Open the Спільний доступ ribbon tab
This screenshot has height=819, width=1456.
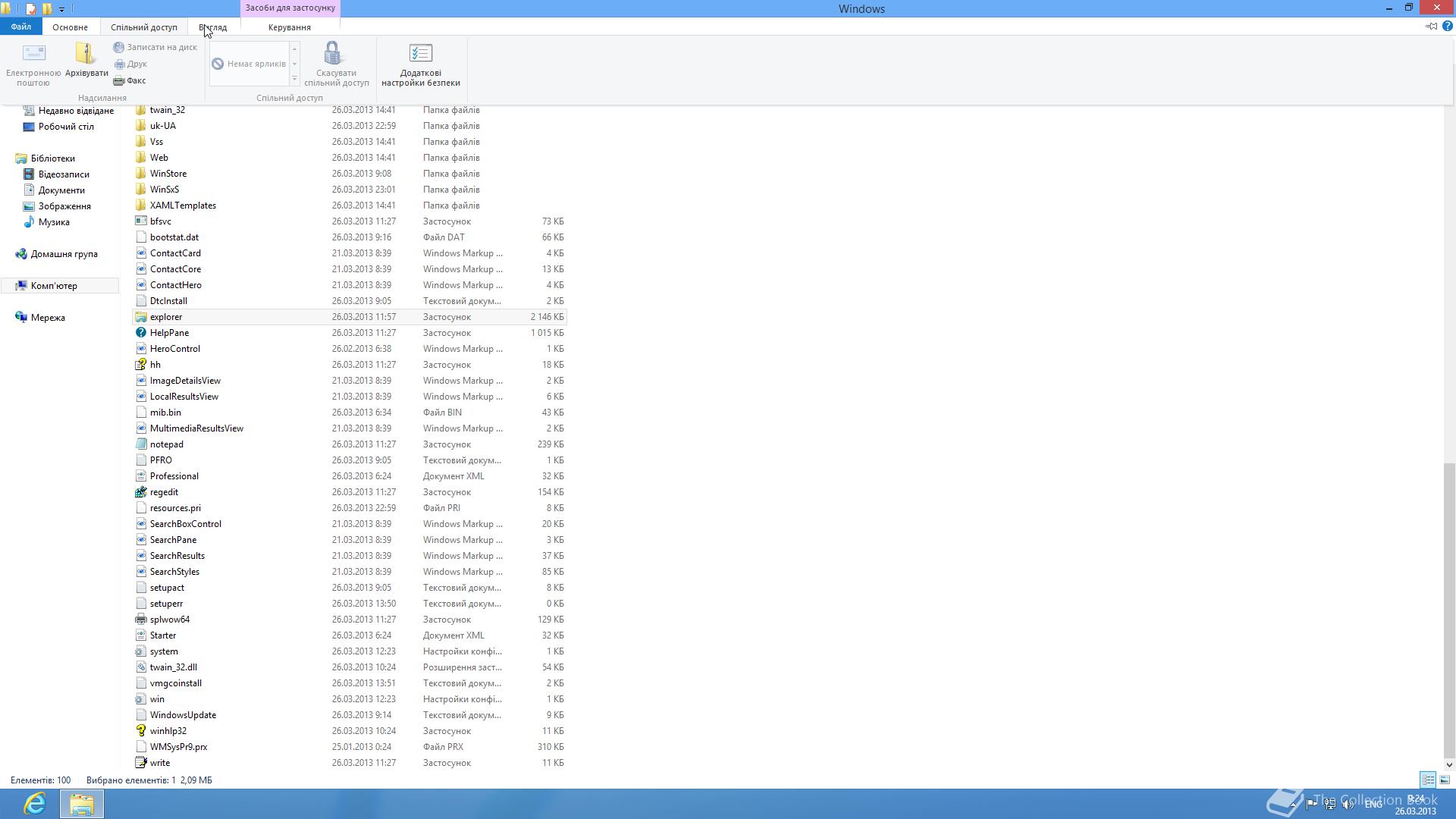point(144,27)
